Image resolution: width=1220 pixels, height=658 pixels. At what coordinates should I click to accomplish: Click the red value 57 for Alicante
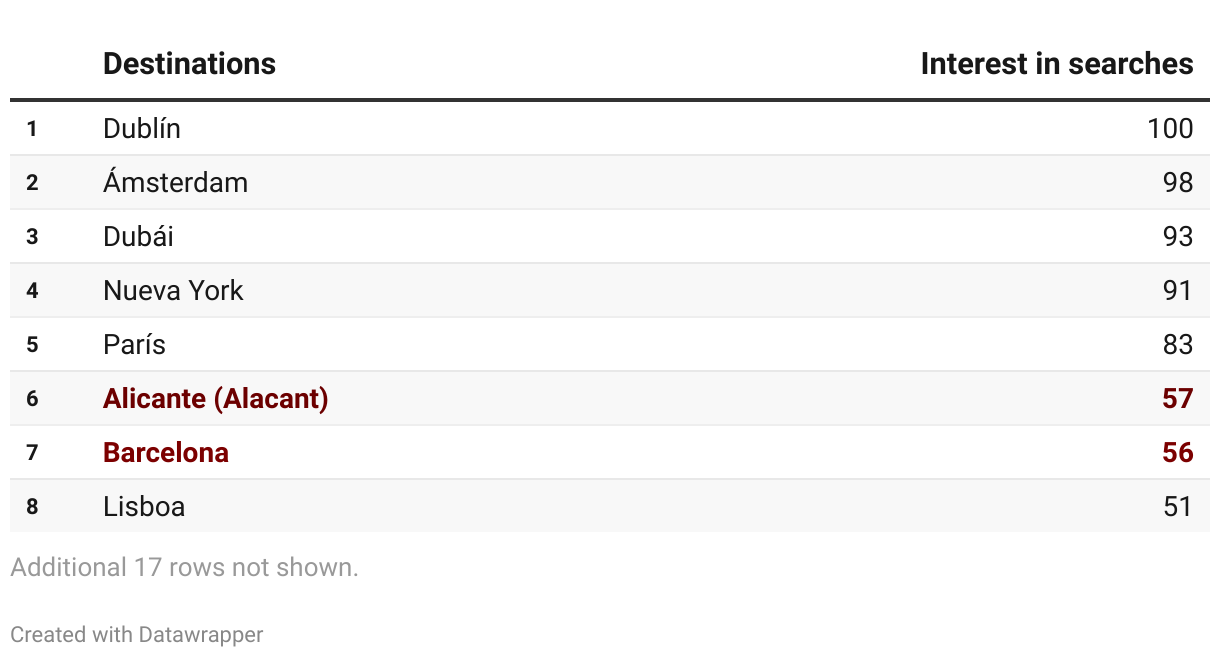1178,398
